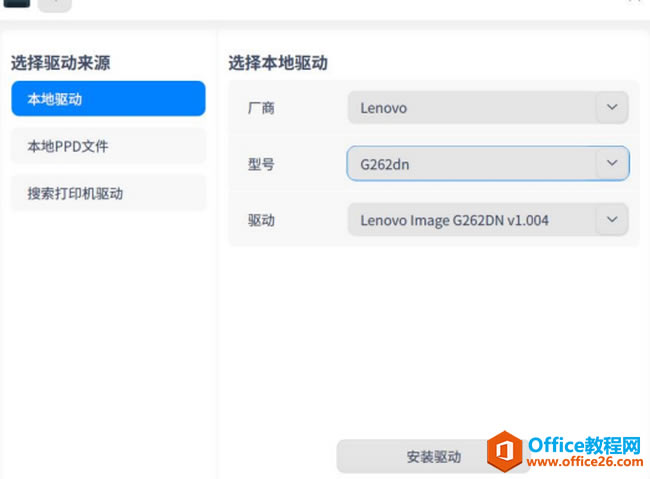Expand the 驱动 dropdown with Lenovo Image G262DN v1.004
Viewport: 650px width, 479px height.
point(488,220)
